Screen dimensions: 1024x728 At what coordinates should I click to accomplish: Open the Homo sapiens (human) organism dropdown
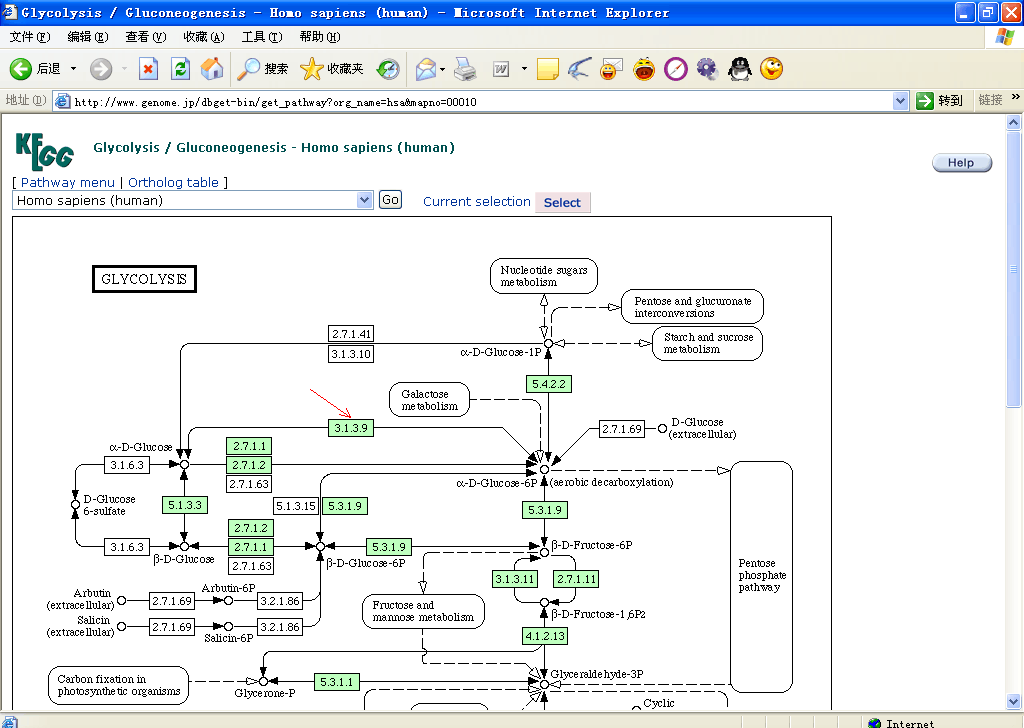pos(364,200)
